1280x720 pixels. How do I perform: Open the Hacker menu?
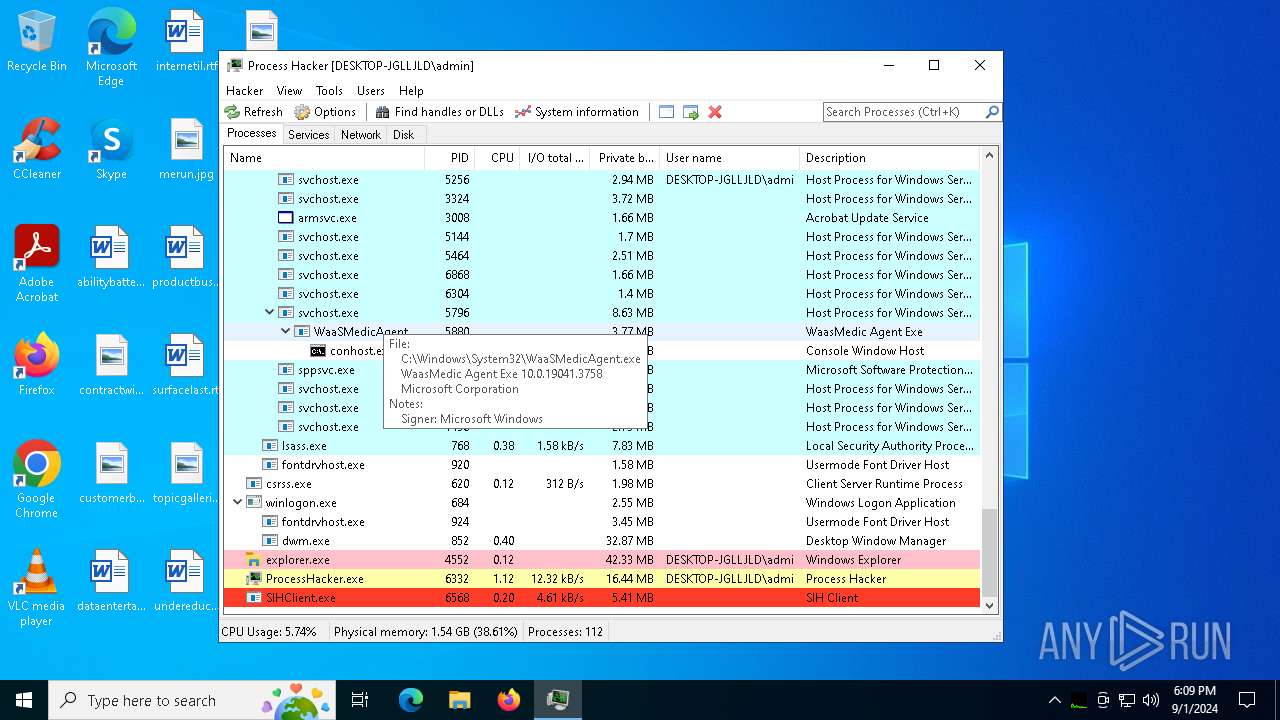point(244,91)
